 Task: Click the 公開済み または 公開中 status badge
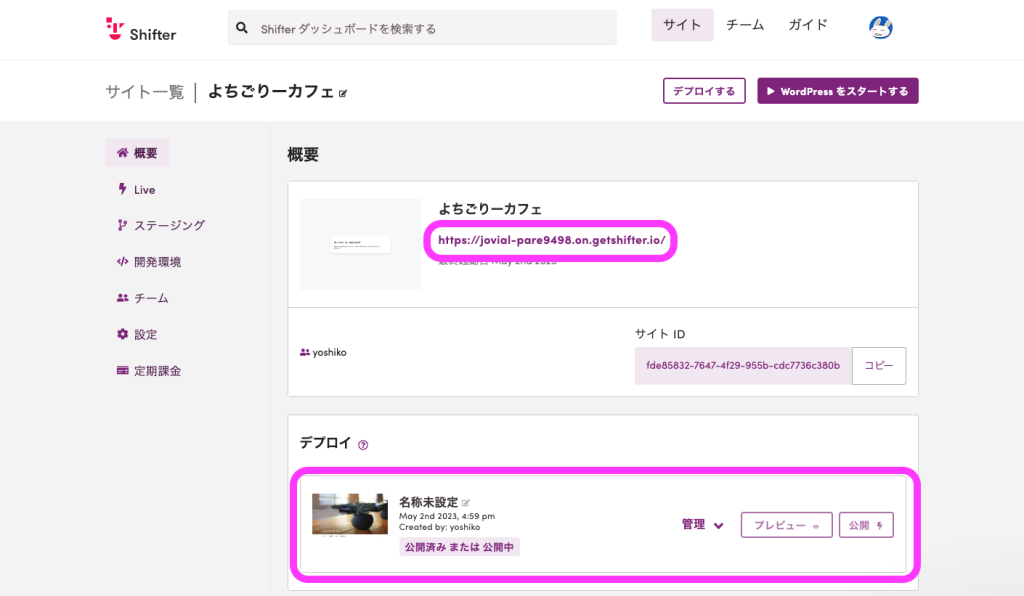pos(459,547)
